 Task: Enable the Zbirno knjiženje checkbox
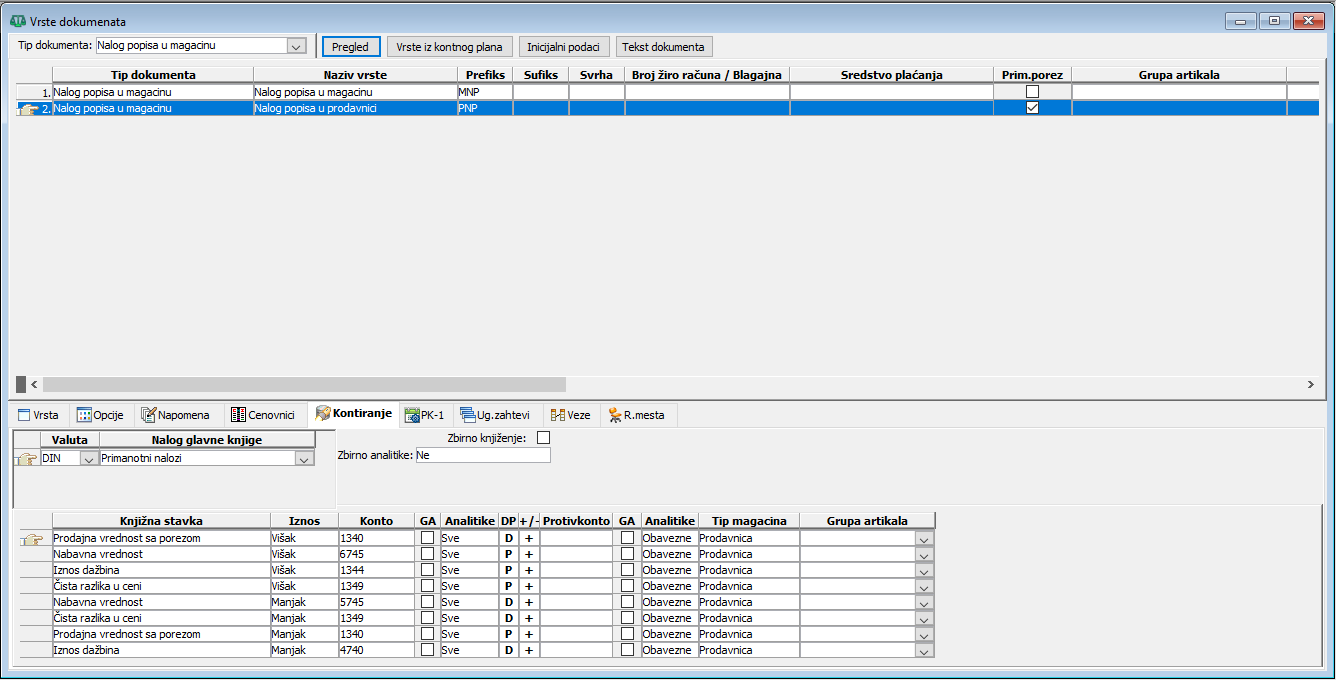click(544, 437)
